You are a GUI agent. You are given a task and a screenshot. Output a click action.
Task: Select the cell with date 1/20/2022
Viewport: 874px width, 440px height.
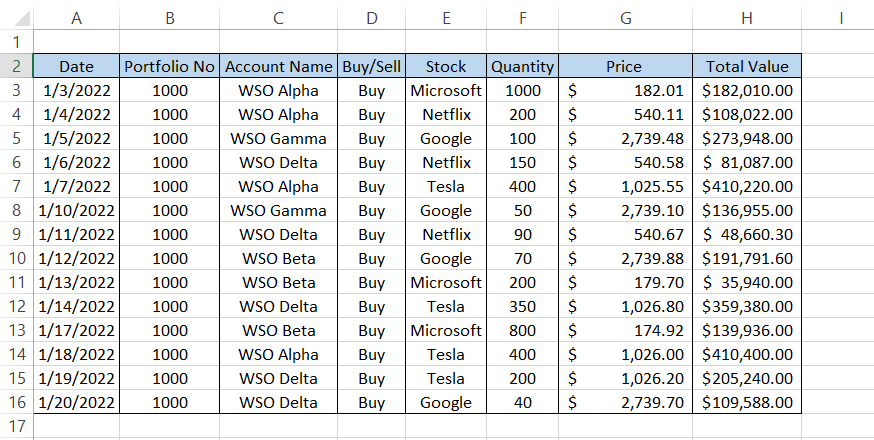[76, 402]
